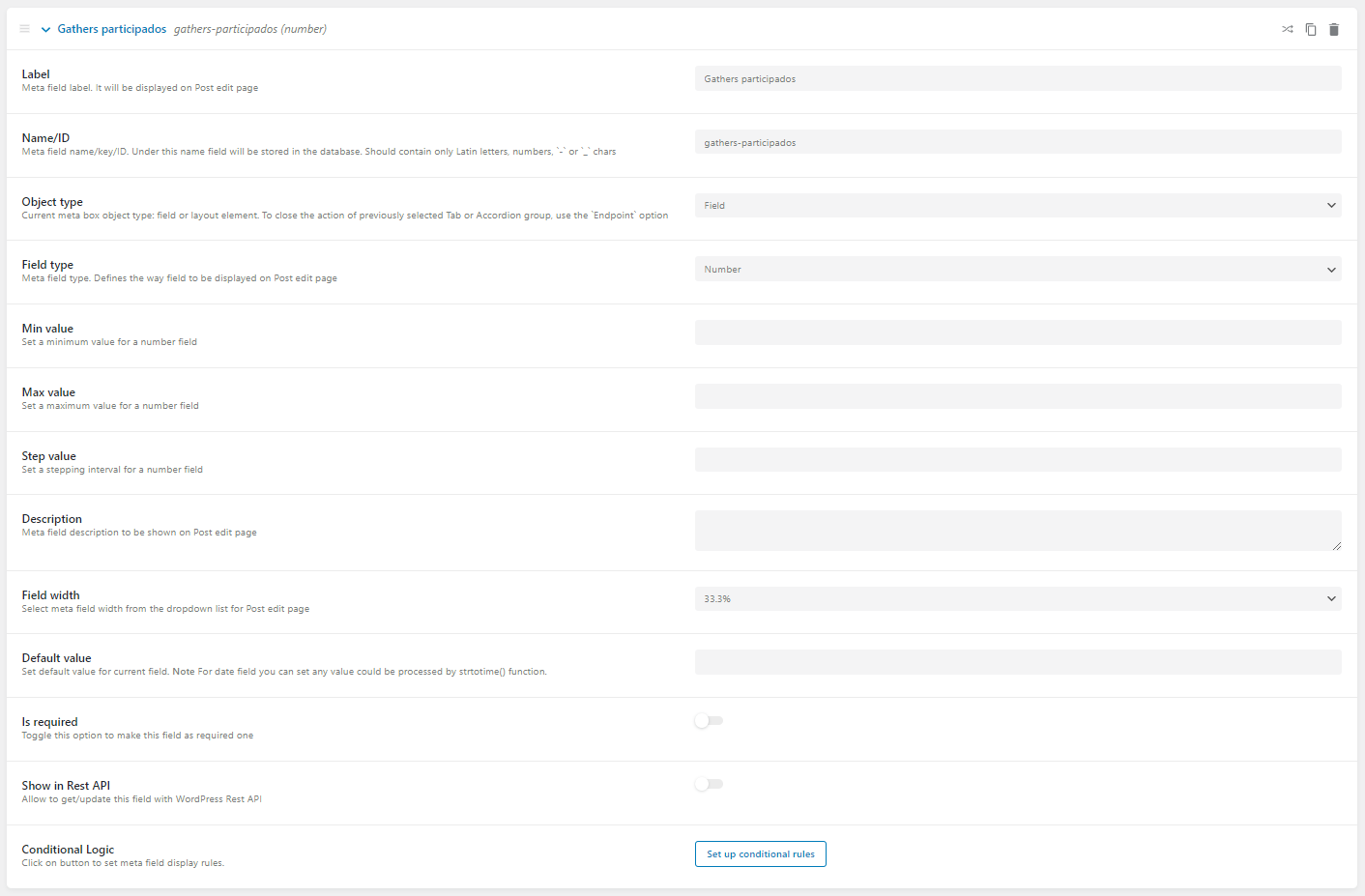The image size is (1365, 896).
Task: Select the Gathers participados field title
Action: (111, 28)
